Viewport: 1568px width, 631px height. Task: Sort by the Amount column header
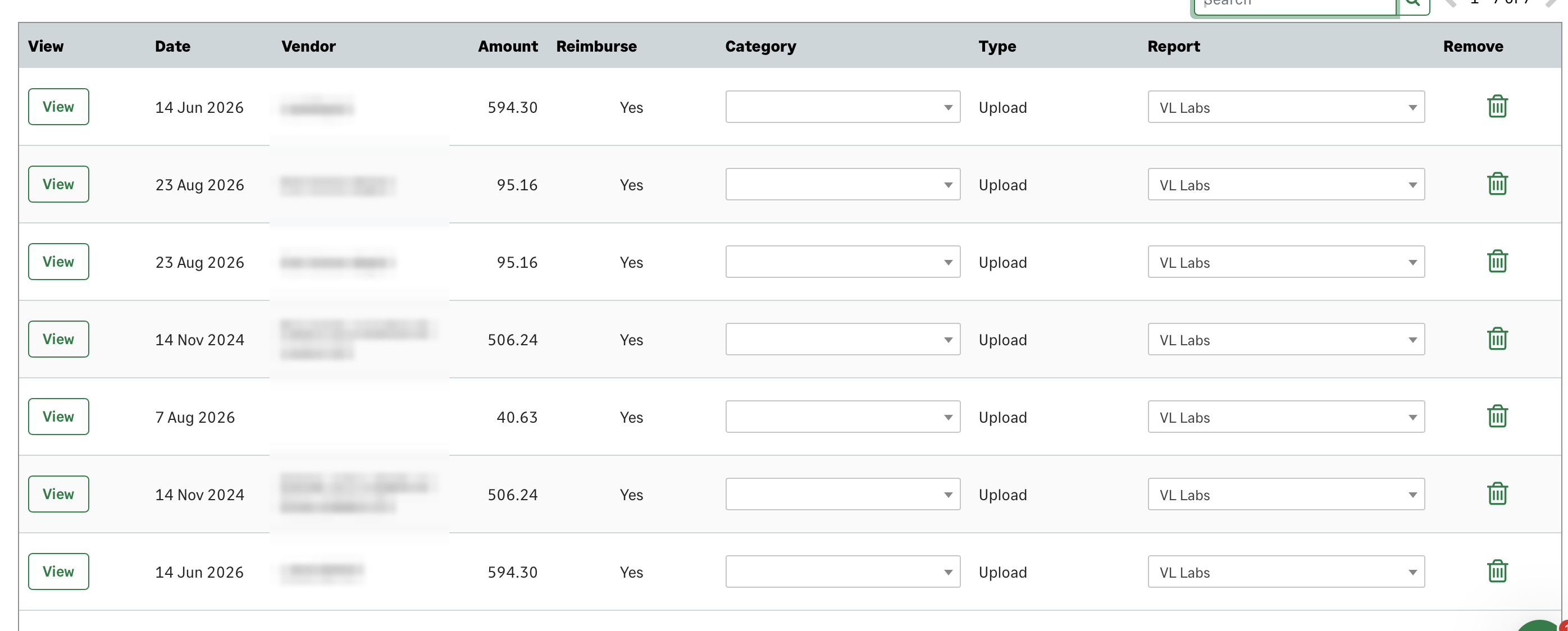[508, 46]
